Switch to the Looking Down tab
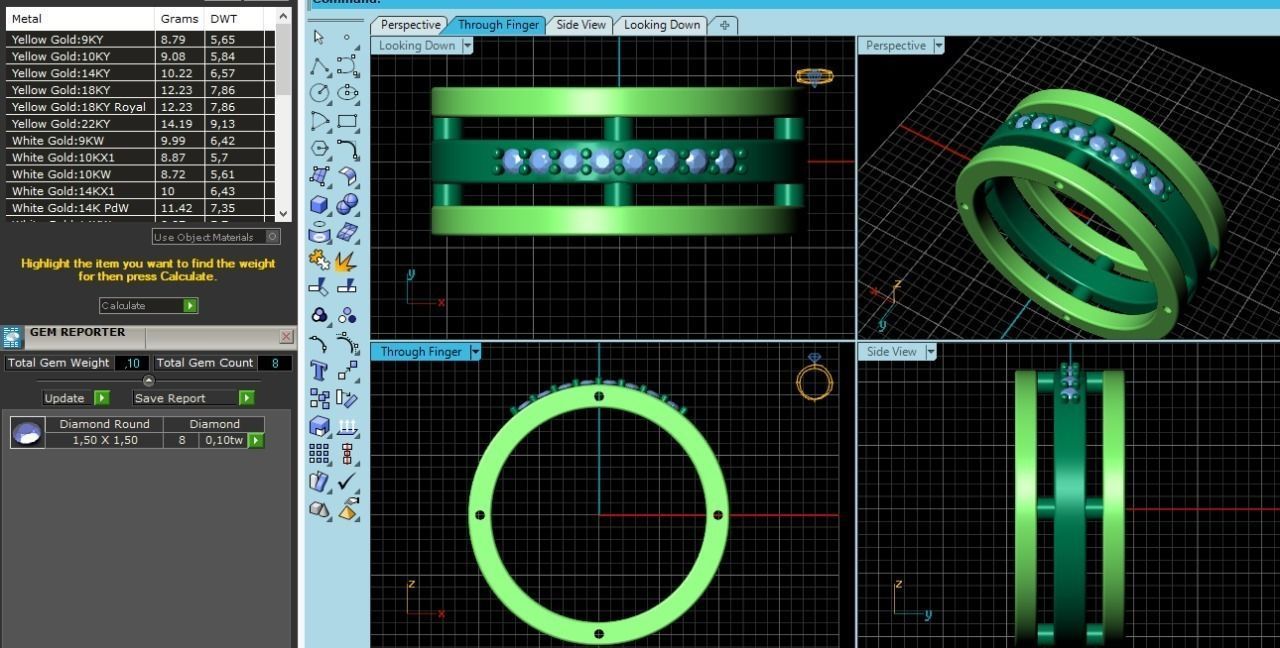The image size is (1280, 648). point(662,25)
